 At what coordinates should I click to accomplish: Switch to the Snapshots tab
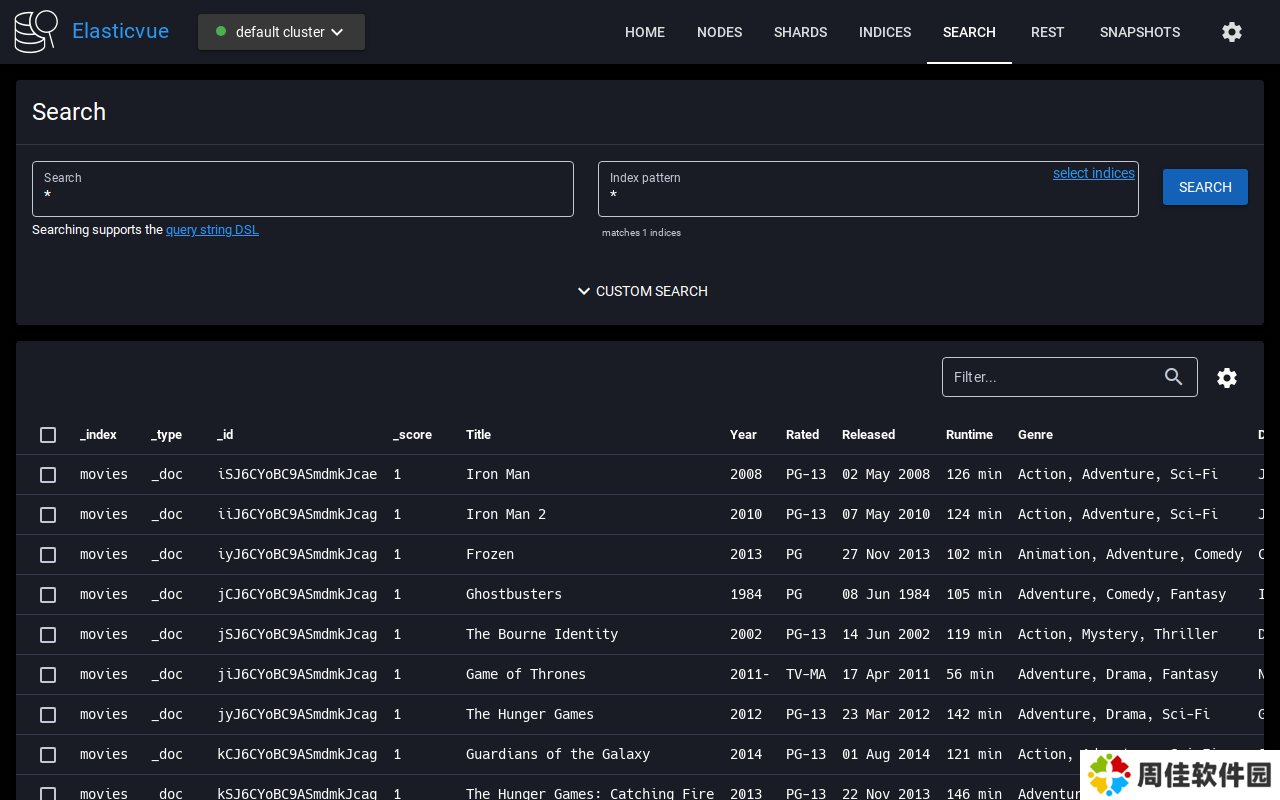(x=1139, y=32)
